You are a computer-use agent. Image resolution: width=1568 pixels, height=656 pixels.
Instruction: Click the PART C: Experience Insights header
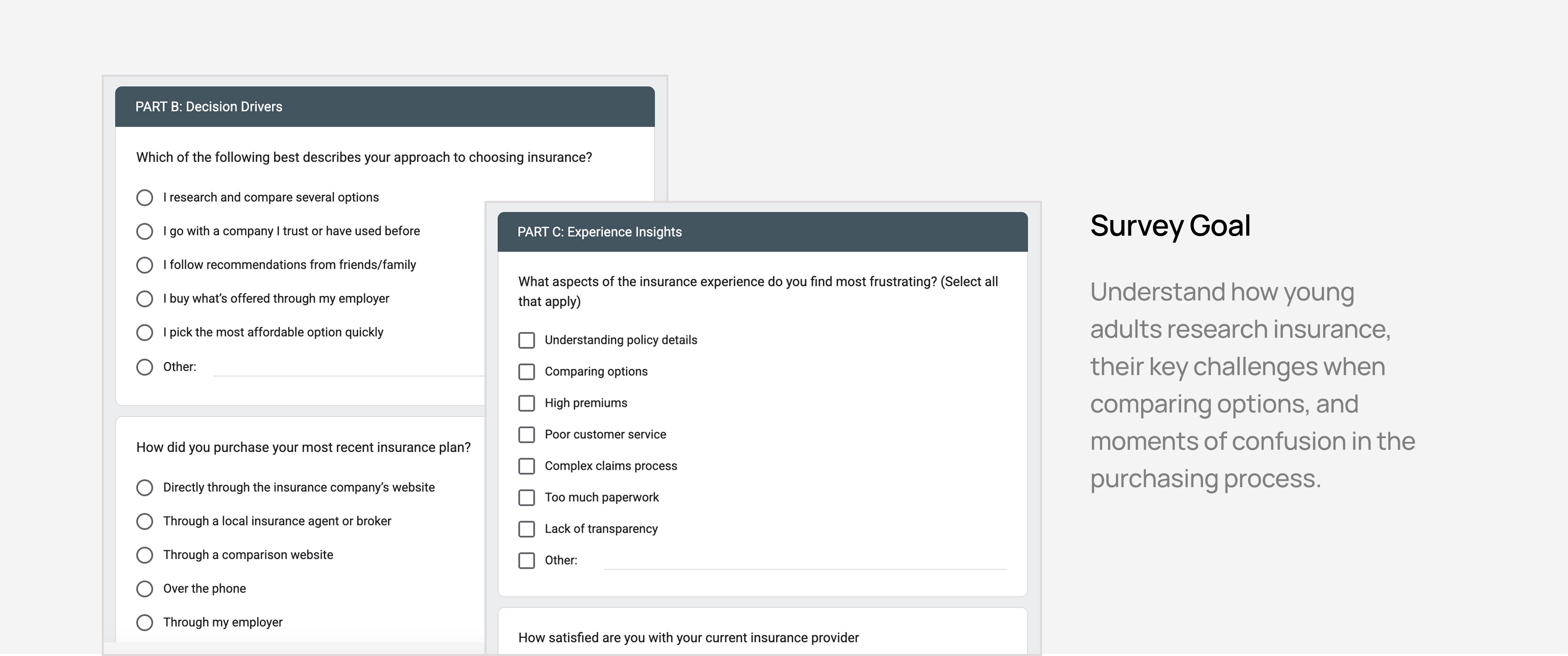click(762, 232)
